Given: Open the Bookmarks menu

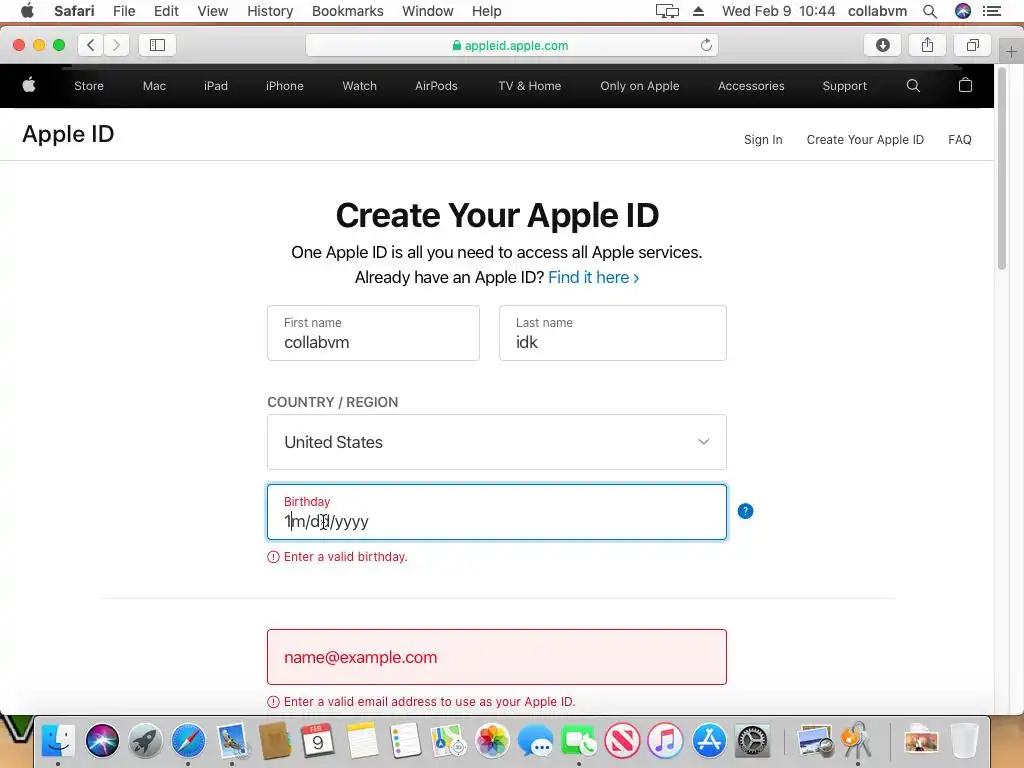Looking at the screenshot, I should click(x=347, y=11).
